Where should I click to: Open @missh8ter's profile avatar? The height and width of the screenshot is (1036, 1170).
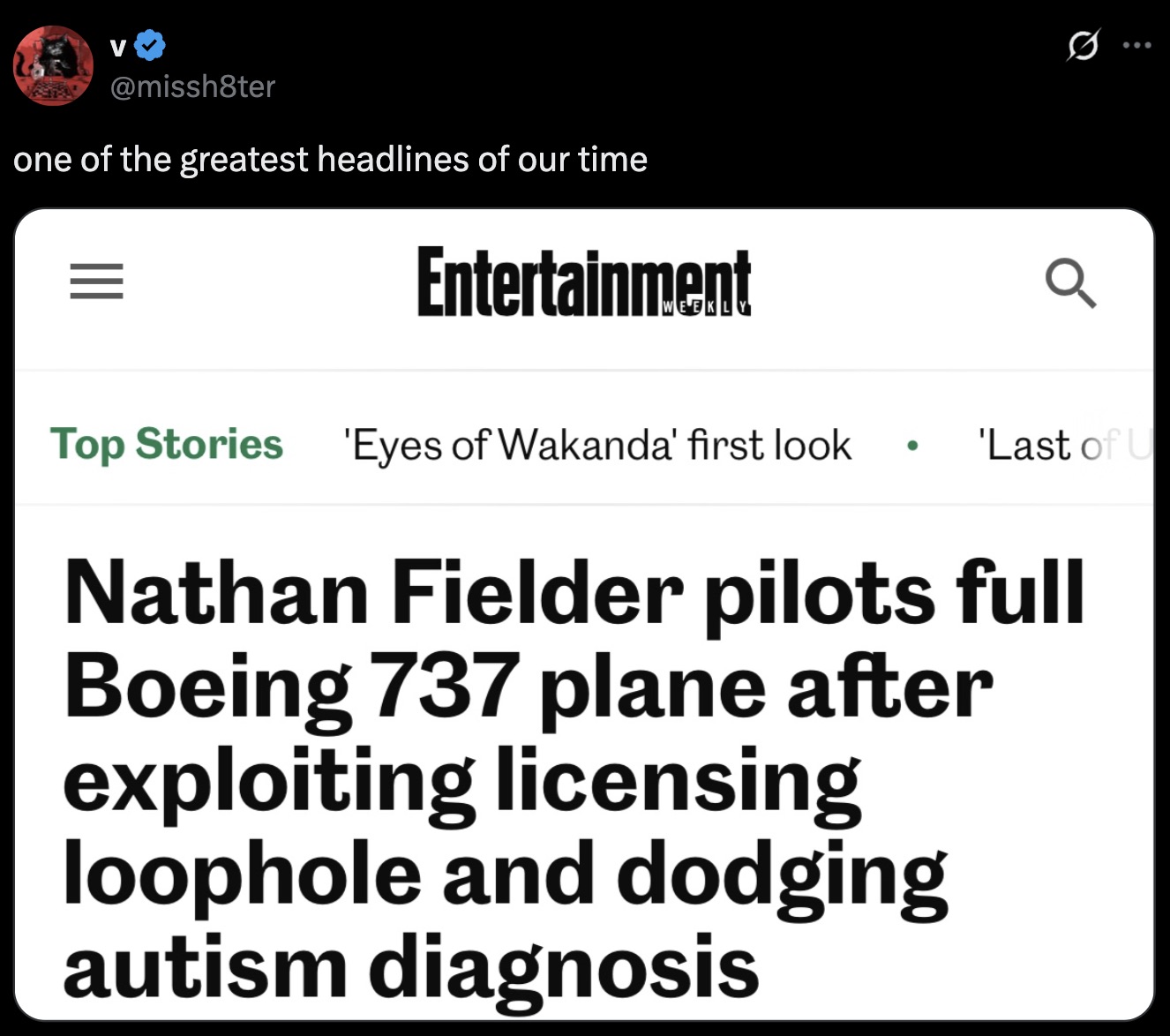(53, 64)
